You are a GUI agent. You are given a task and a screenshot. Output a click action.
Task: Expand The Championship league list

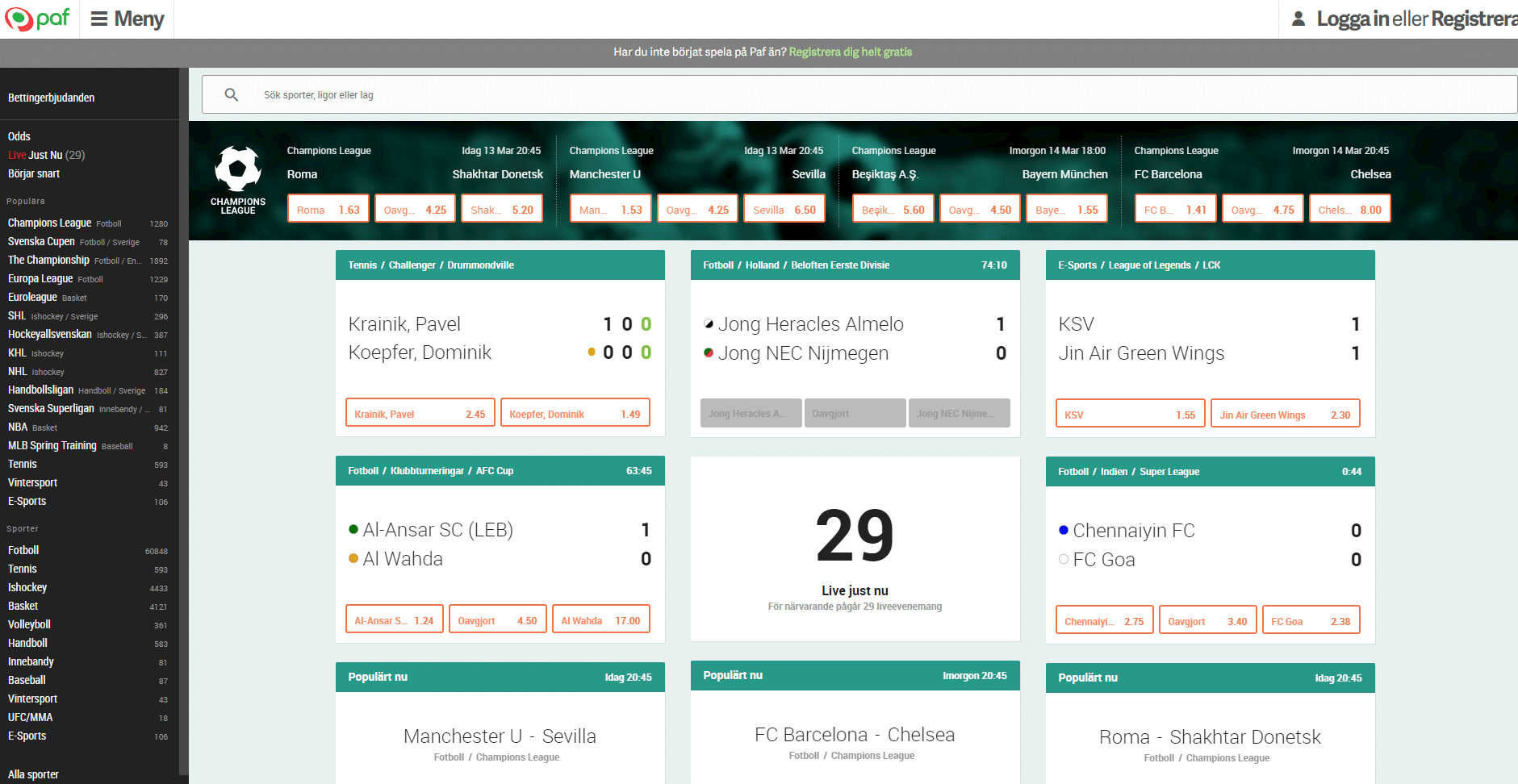click(x=48, y=260)
